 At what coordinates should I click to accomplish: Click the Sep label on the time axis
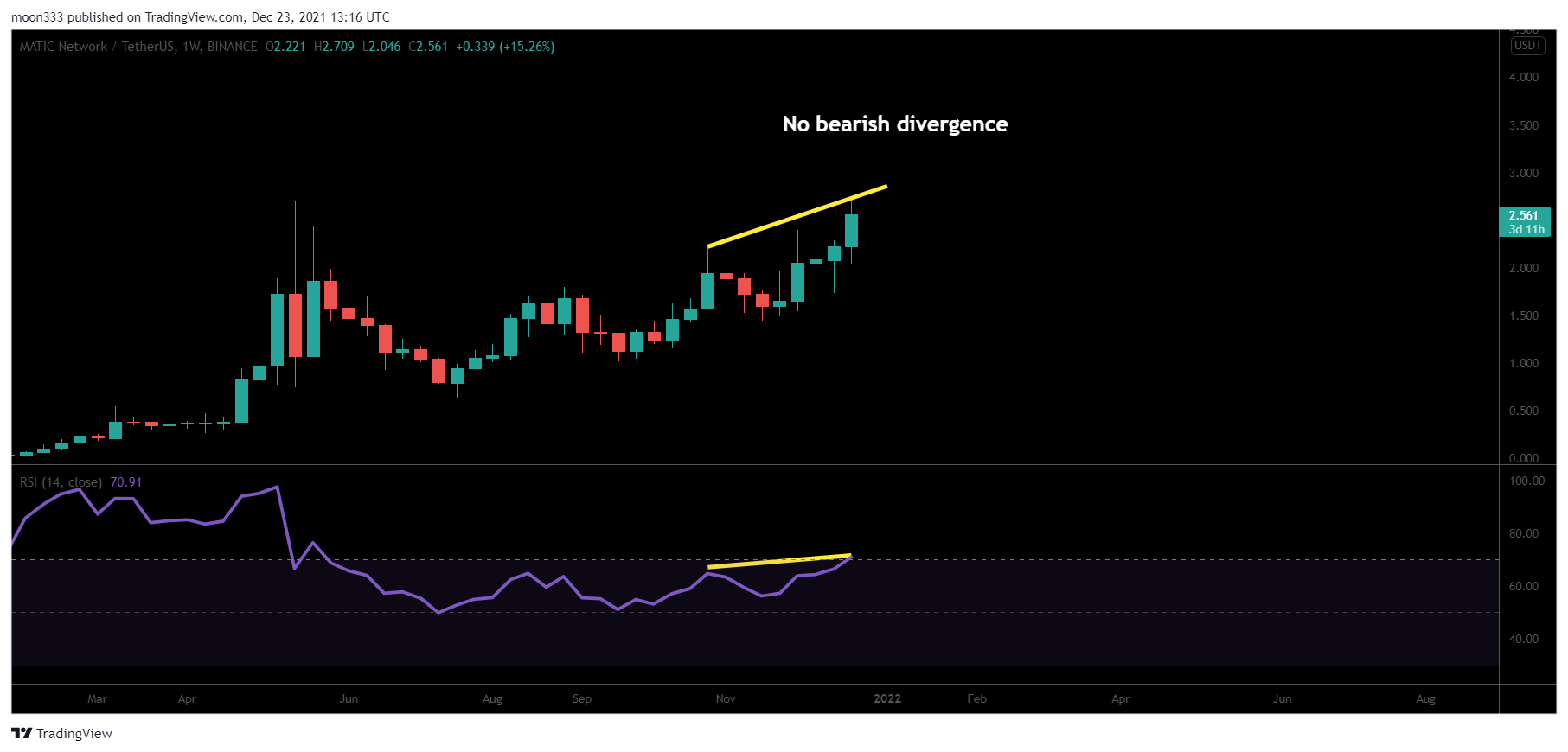click(582, 698)
